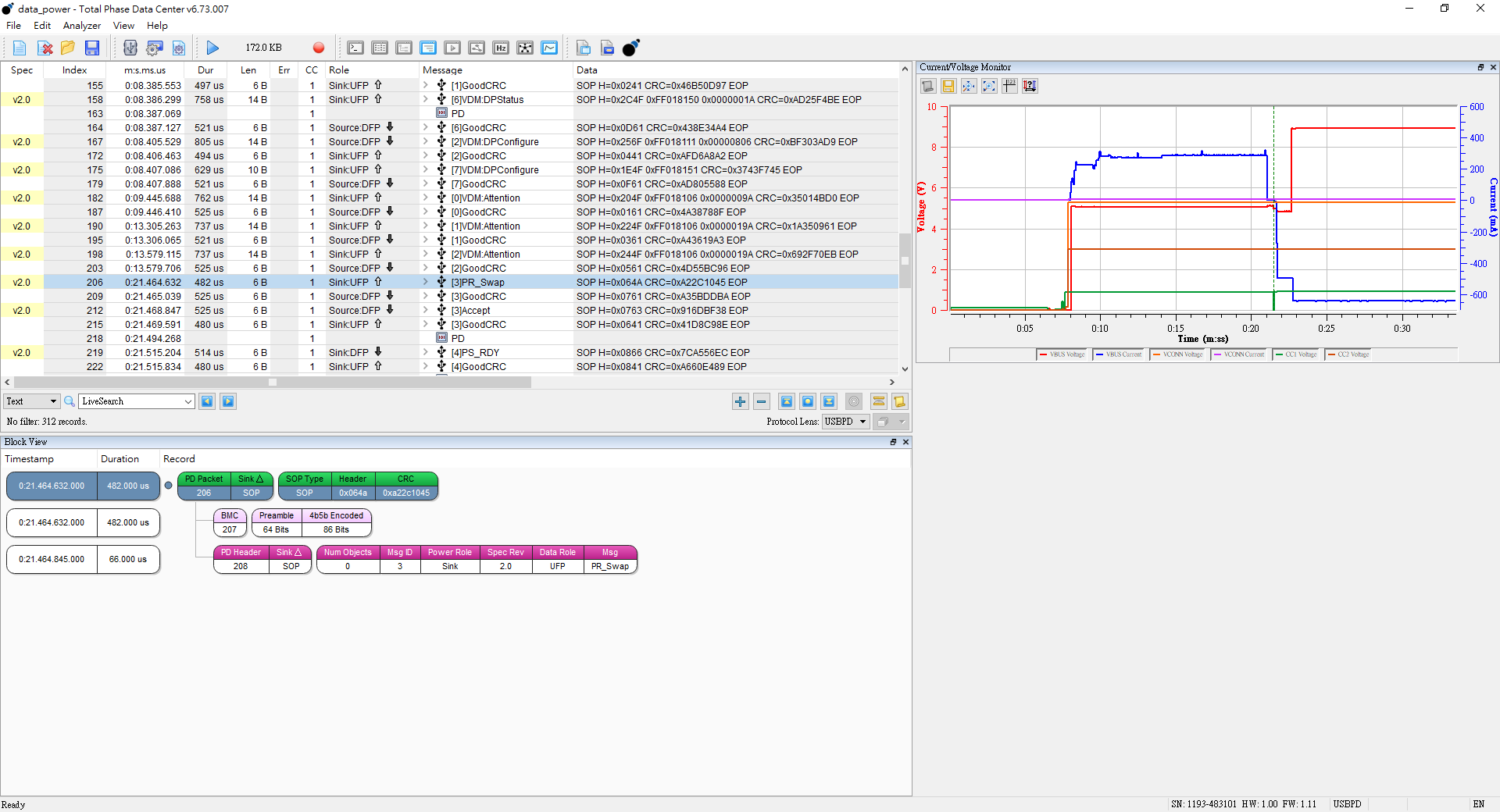
Task: Click the document export icon with blue tag
Action: point(607,48)
